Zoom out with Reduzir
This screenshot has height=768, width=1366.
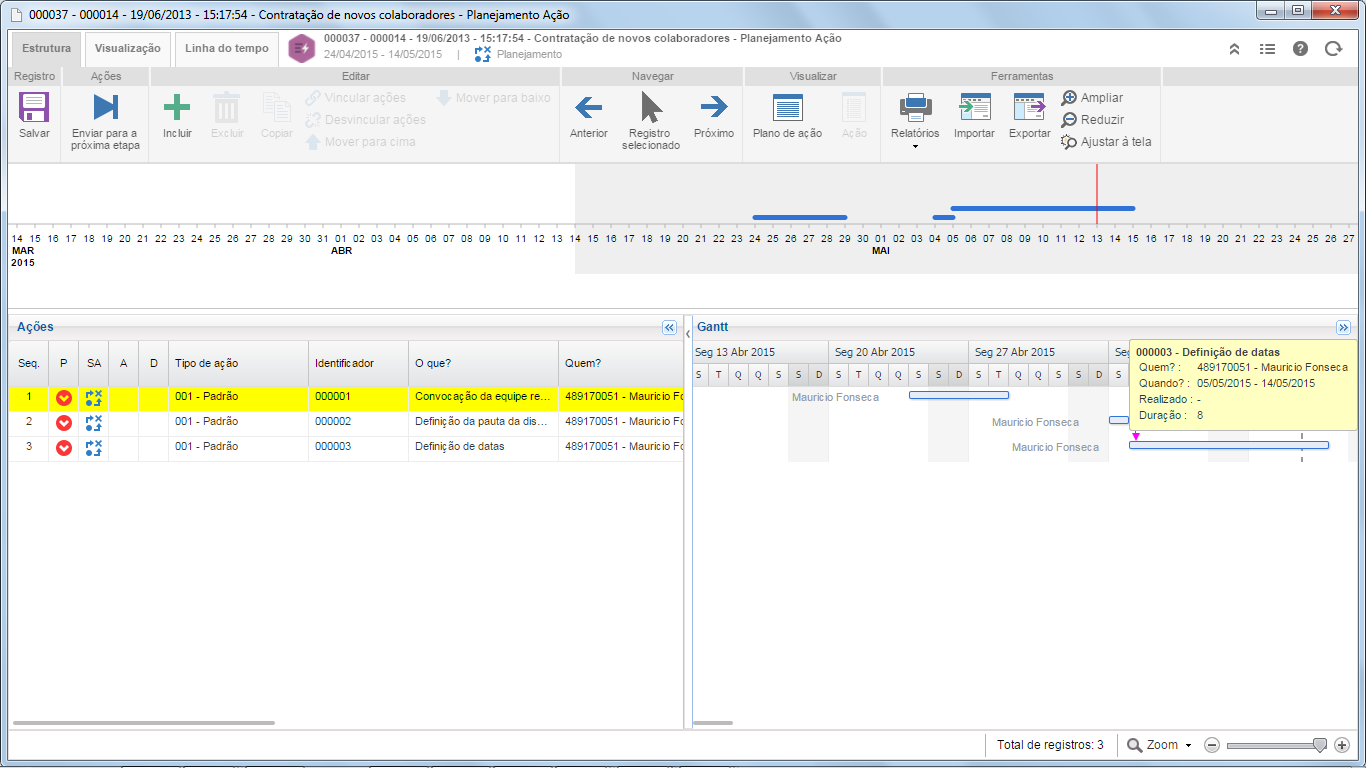point(1093,120)
